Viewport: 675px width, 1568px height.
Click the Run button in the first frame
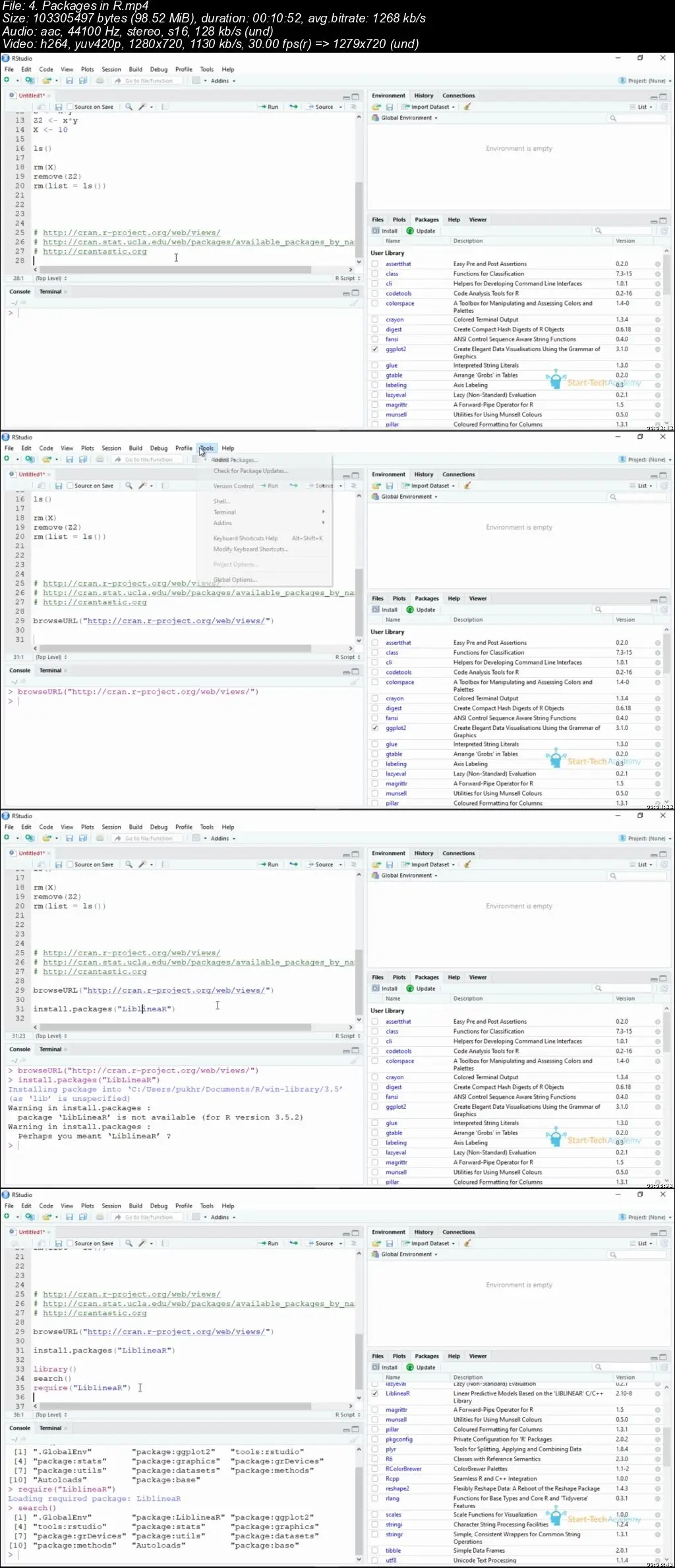(x=268, y=107)
